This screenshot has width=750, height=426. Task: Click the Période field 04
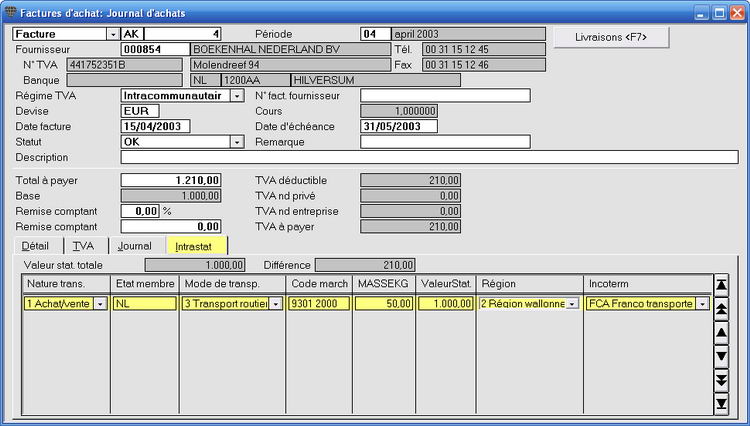click(x=375, y=34)
